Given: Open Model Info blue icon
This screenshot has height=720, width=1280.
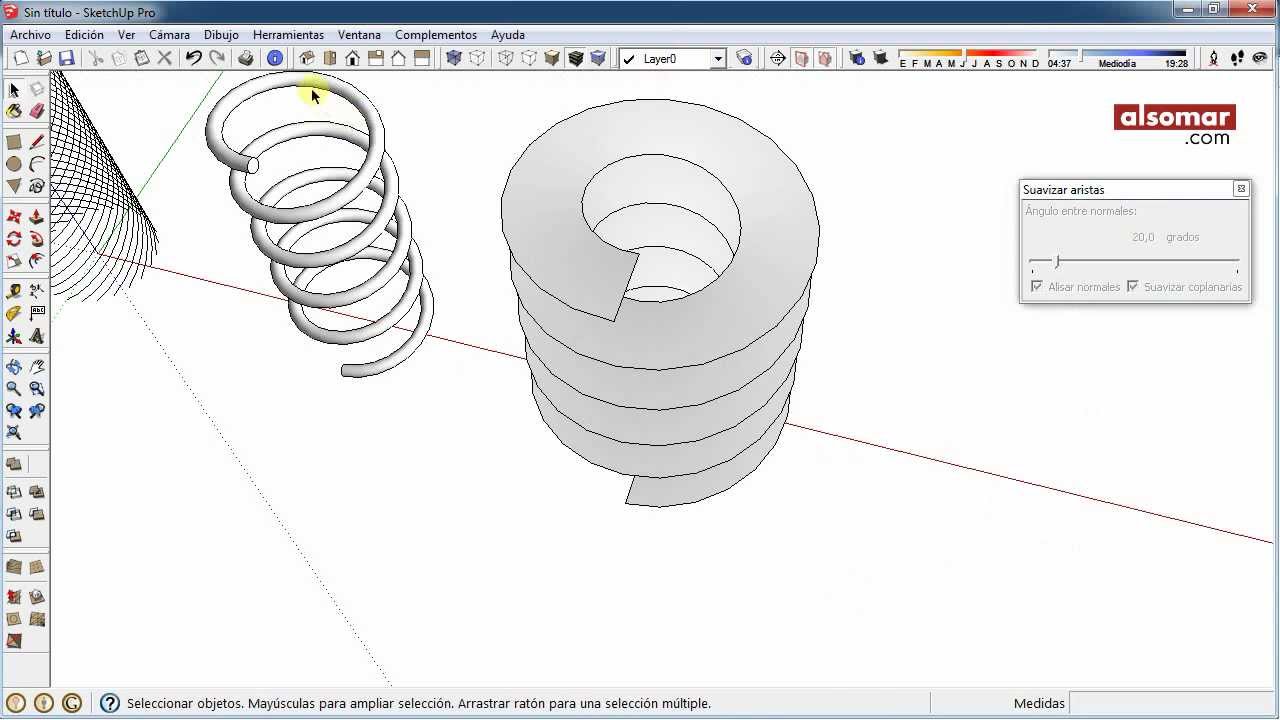Looking at the screenshot, I should tap(275, 59).
